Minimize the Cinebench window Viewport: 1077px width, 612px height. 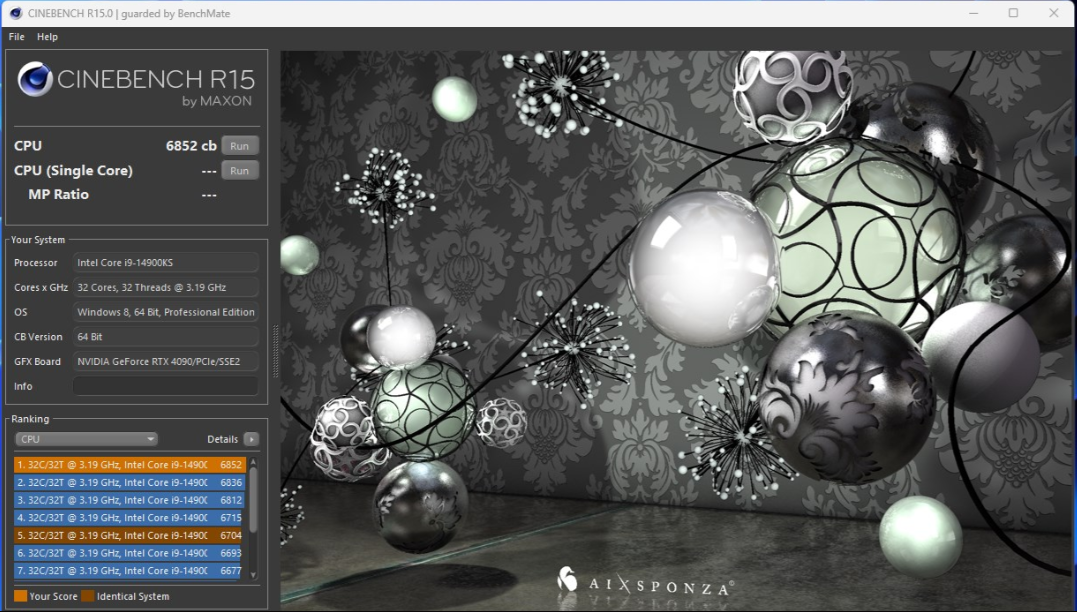(x=973, y=13)
